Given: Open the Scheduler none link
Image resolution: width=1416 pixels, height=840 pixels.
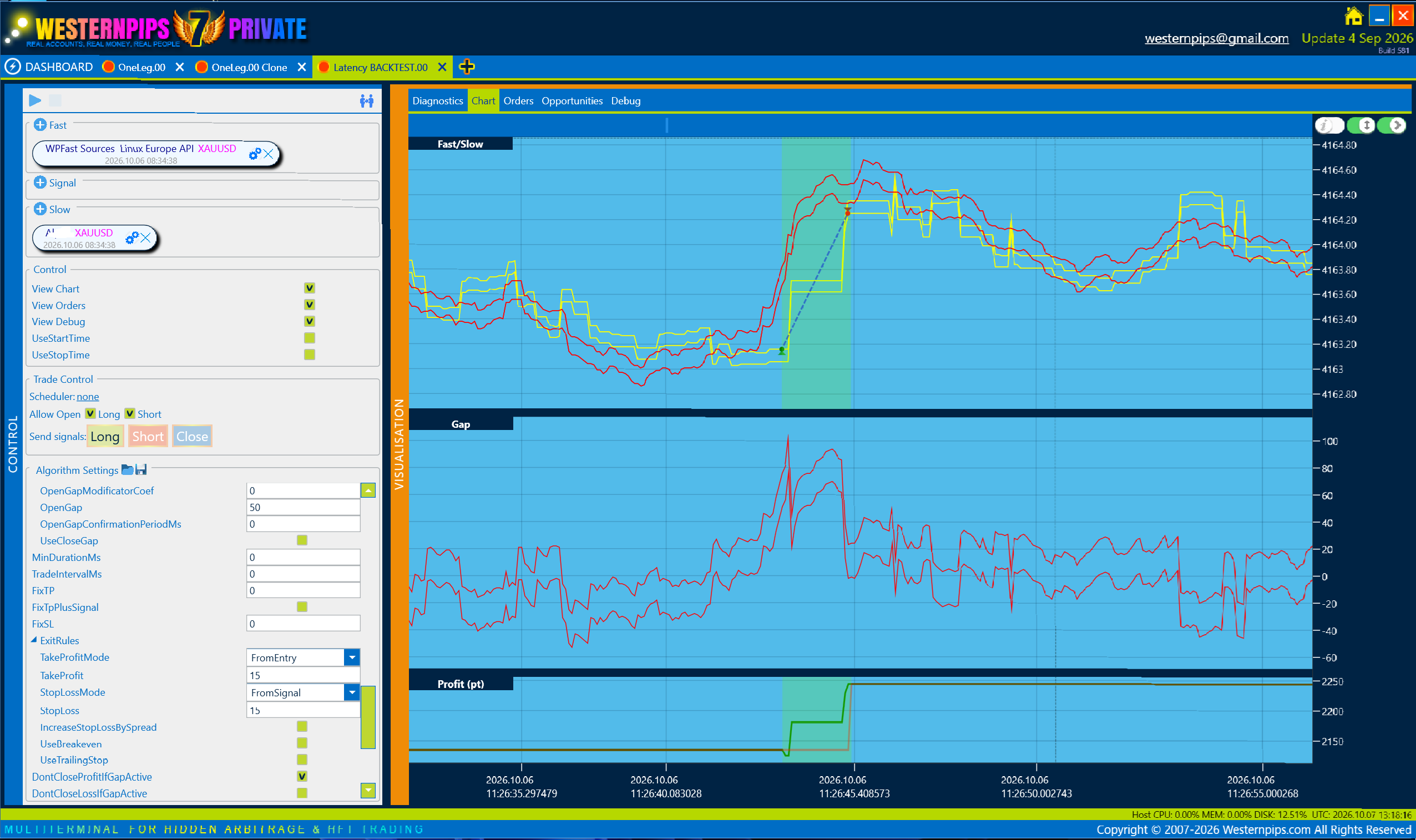Looking at the screenshot, I should [88, 396].
